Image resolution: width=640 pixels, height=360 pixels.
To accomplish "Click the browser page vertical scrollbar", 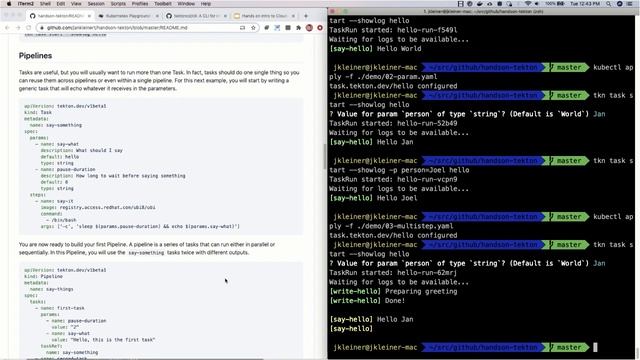I will pyautogui.click(x=324, y=157).
